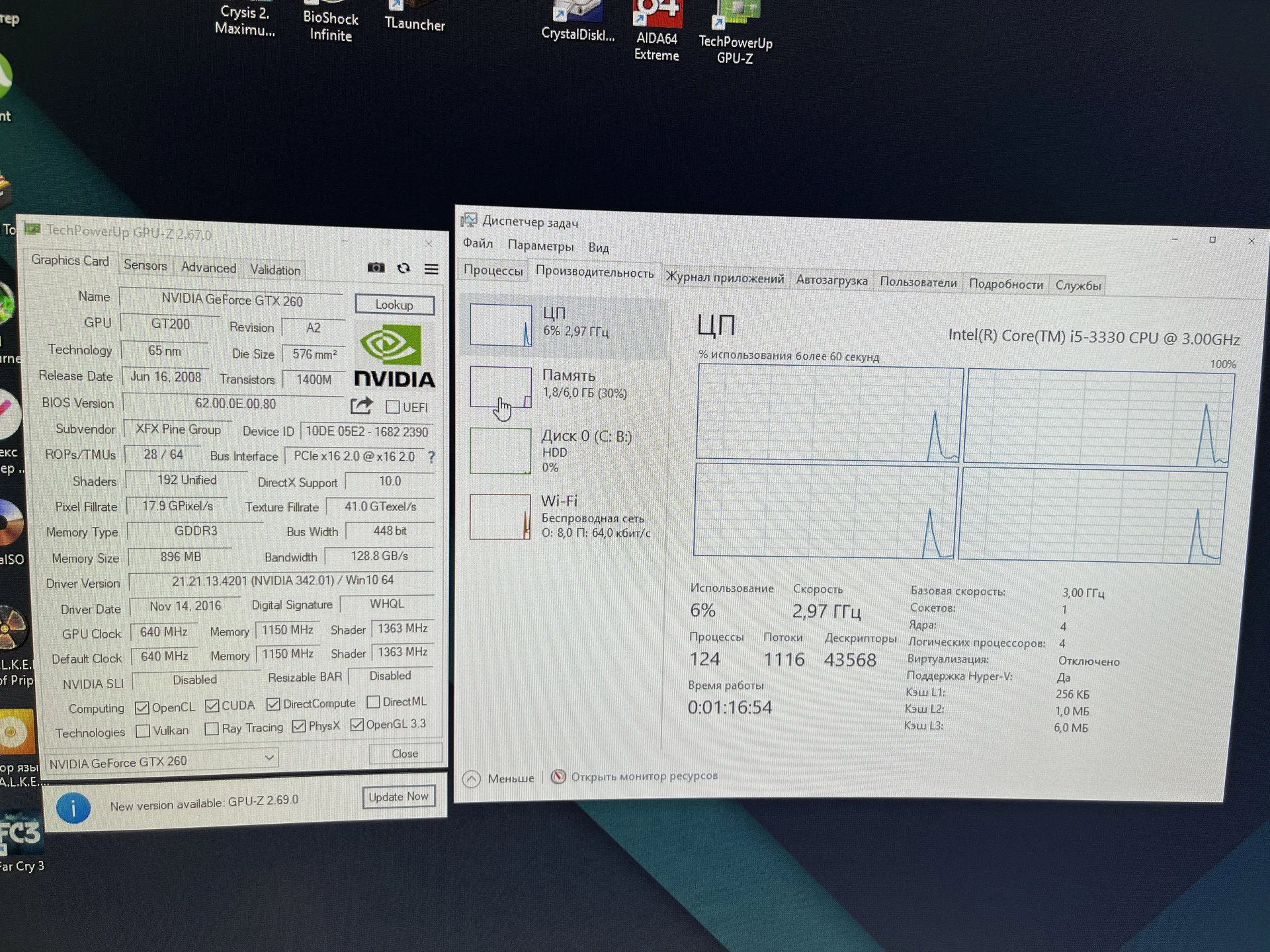
Task: Switch to the Журнал приложений tab
Action: 725,278
